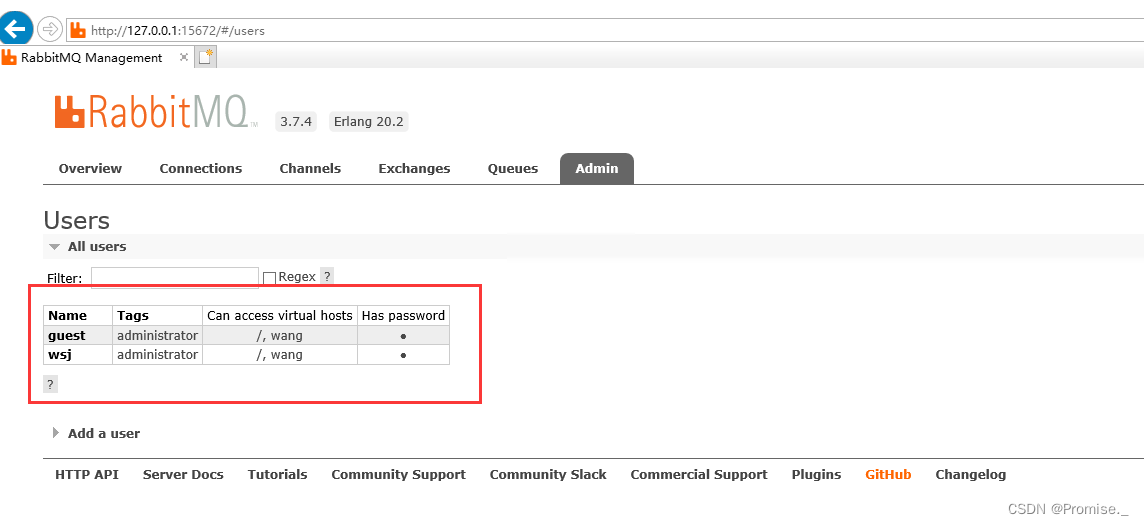Viewport: 1144px width, 525px height.
Task: Click virtual hosts cell for guest
Action: pyautogui.click(x=279, y=335)
